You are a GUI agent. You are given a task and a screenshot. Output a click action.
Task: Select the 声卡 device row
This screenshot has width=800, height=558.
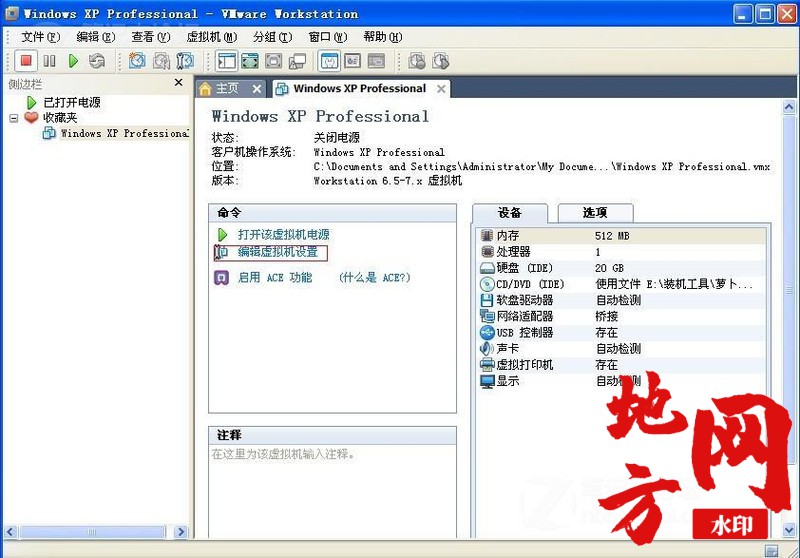coord(622,348)
